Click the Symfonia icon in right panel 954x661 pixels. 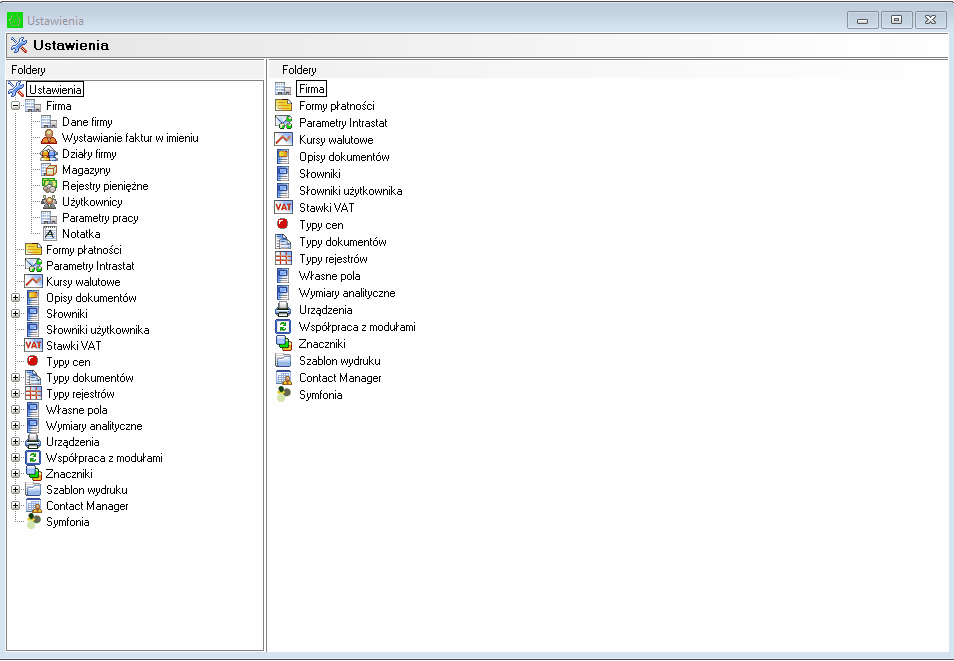click(283, 395)
